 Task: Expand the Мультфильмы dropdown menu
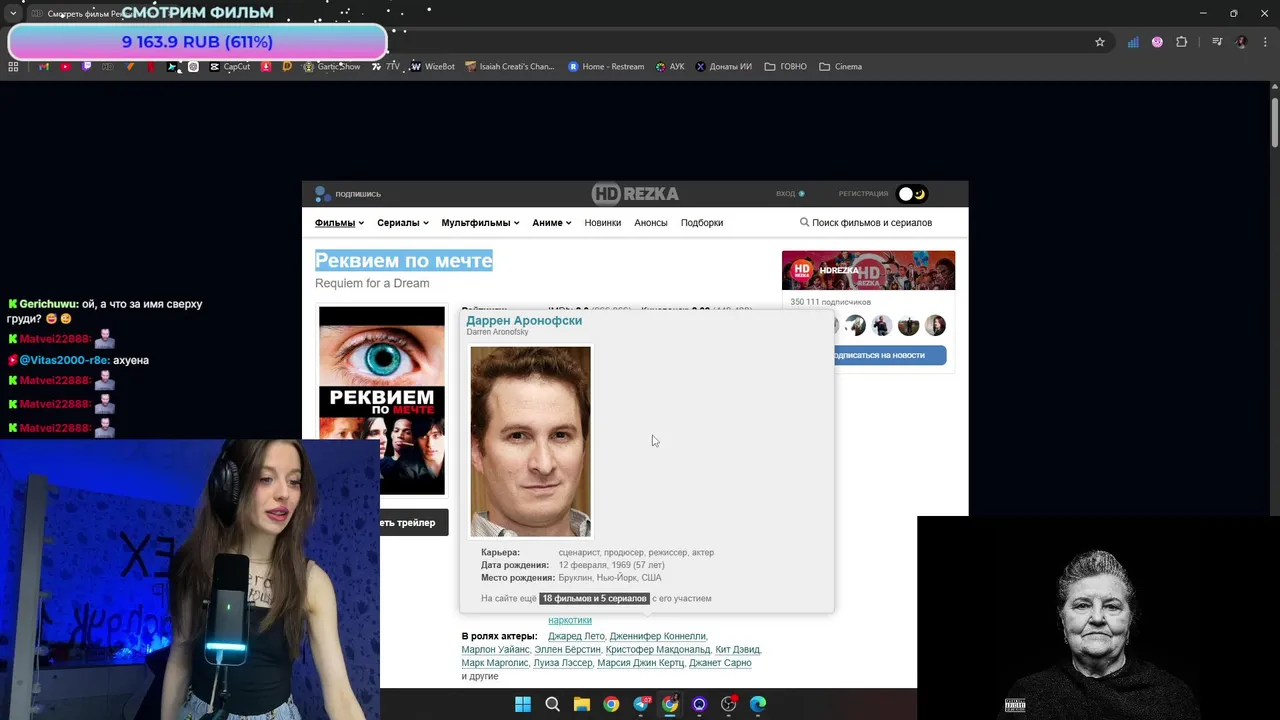click(x=480, y=223)
